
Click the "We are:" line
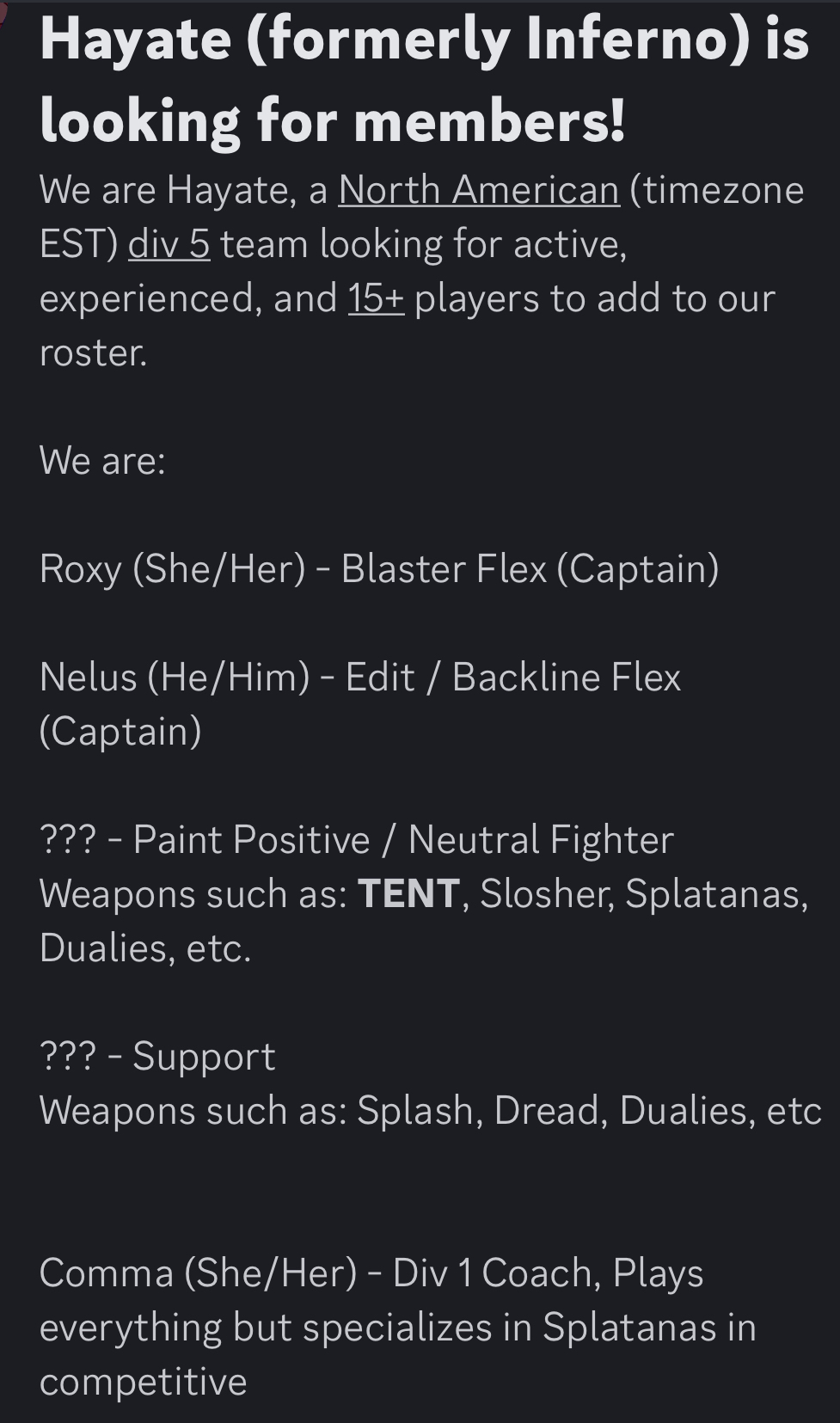point(102,461)
